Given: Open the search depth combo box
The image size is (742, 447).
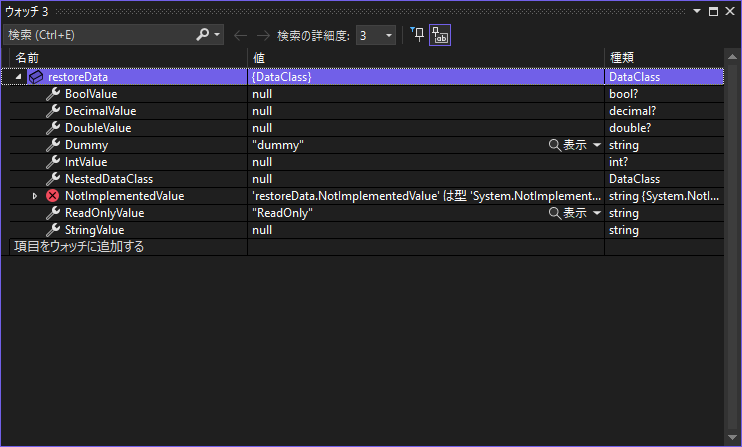Looking at the screenshot, I should click(376, 35).
